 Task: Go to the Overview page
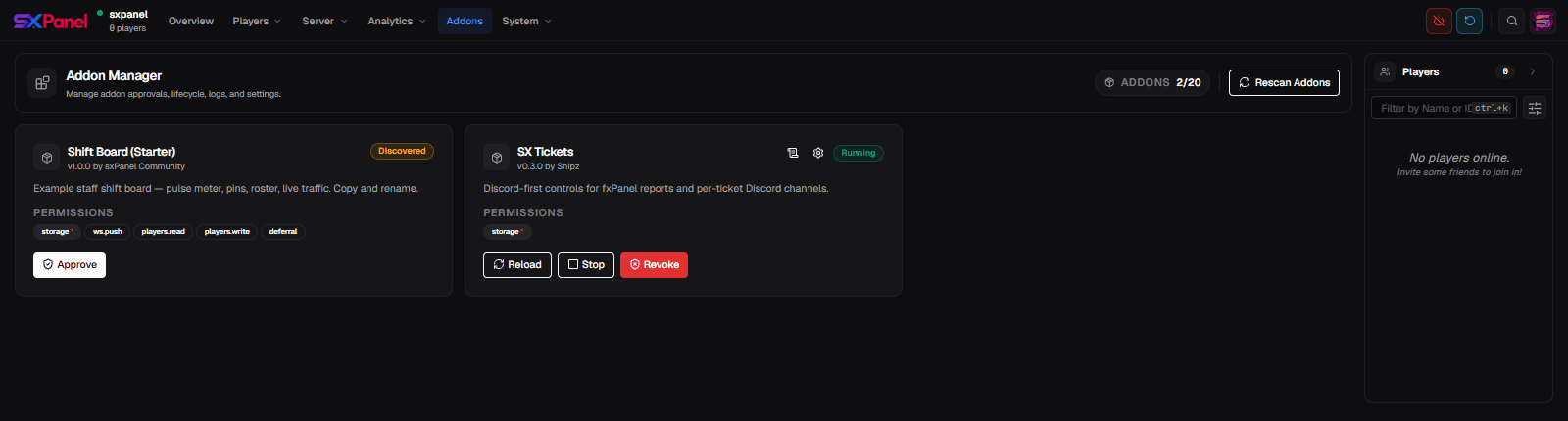pos(191,21)
